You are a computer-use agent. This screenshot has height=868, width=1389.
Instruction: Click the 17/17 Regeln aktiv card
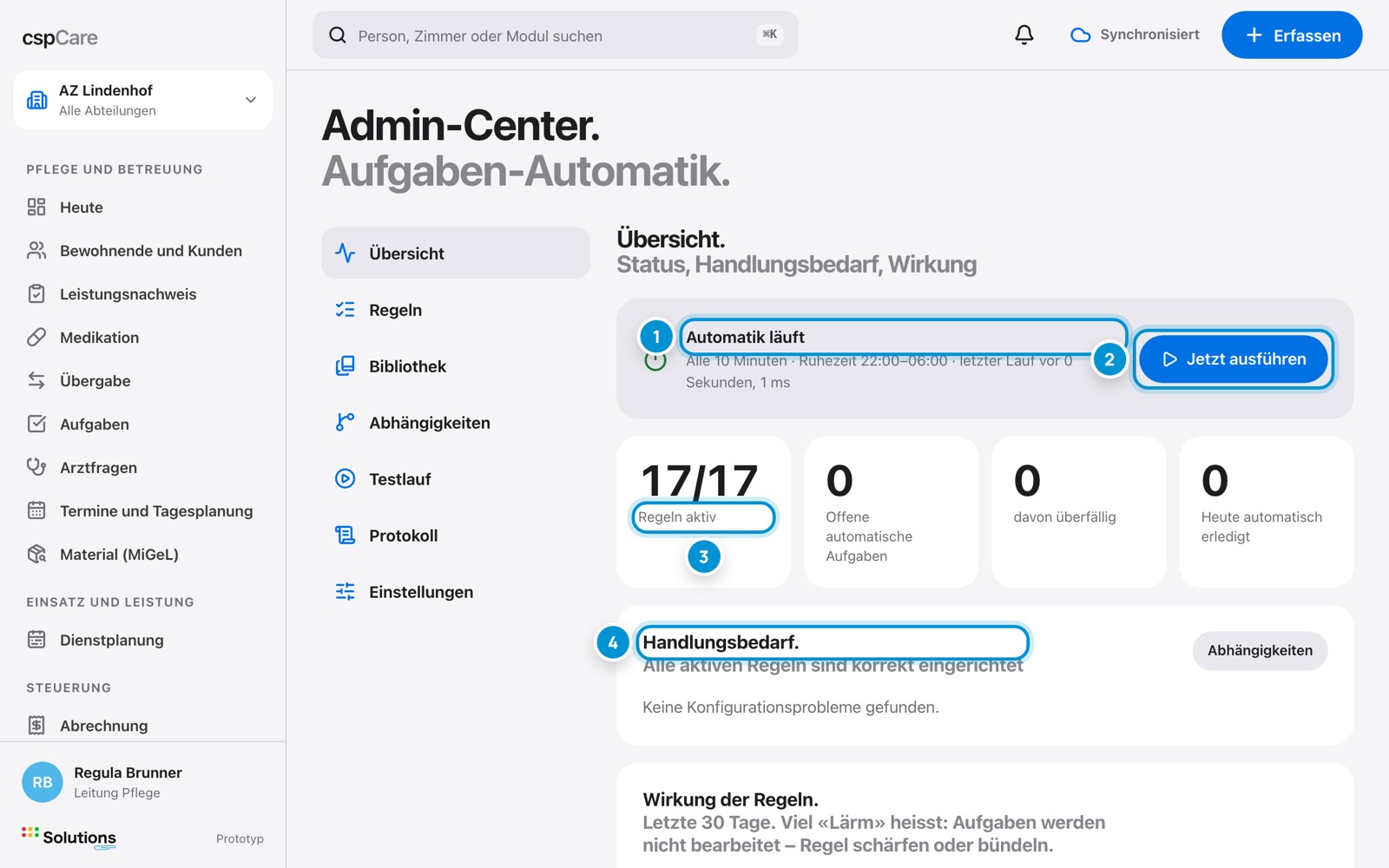[x=703, y=512]
